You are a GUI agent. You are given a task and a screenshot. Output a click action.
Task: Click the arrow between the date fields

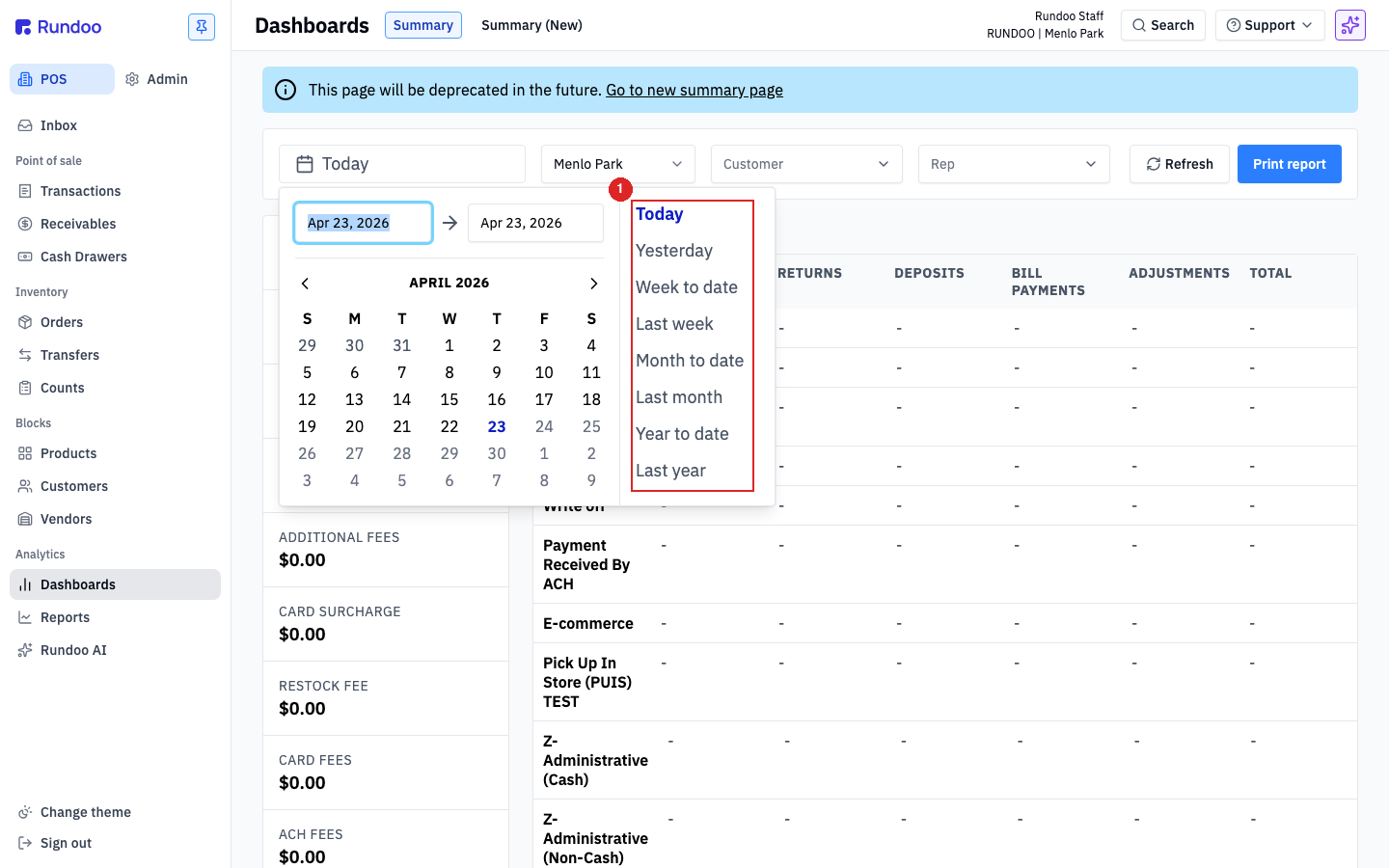point(449,223)
